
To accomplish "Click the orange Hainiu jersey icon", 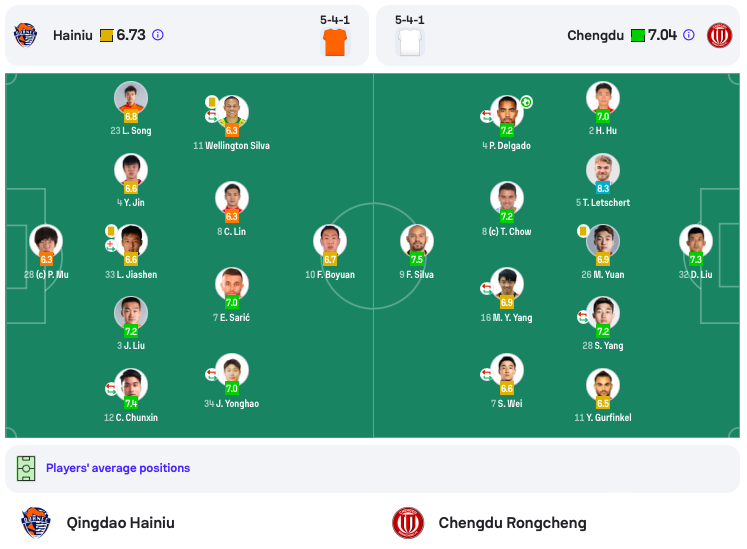I will point(335,41).
